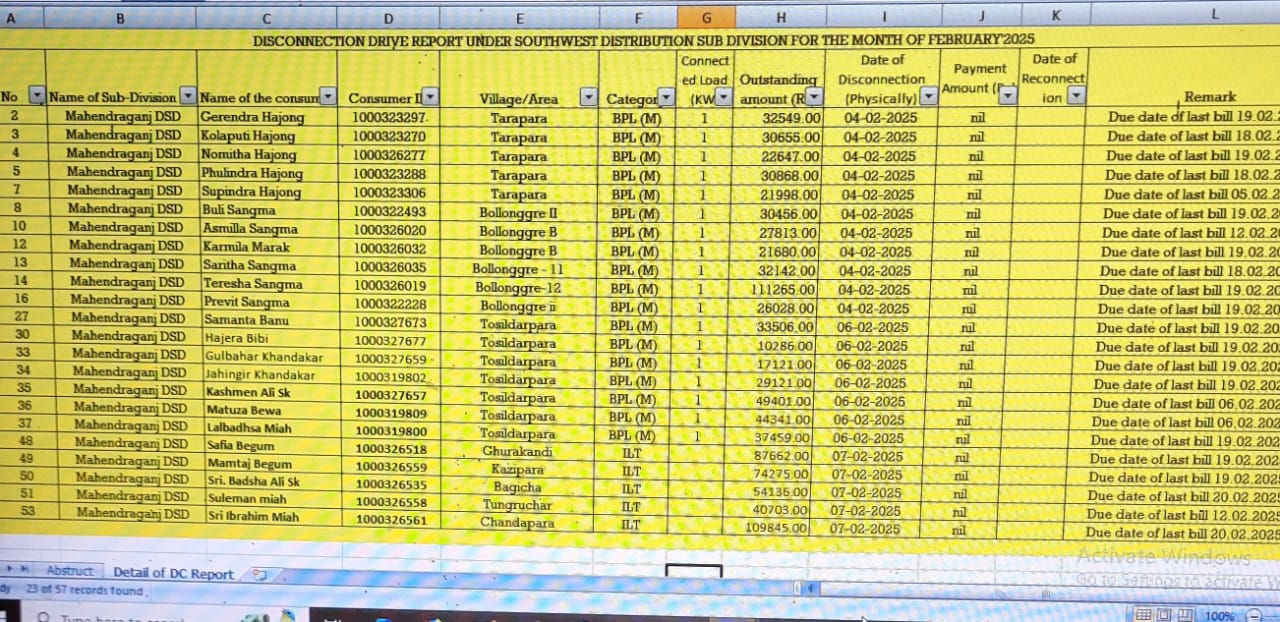The width and height of the screenshot is (1280, 622).
Task: Click consumer ID 1000326561
Action: click(390, 520)
